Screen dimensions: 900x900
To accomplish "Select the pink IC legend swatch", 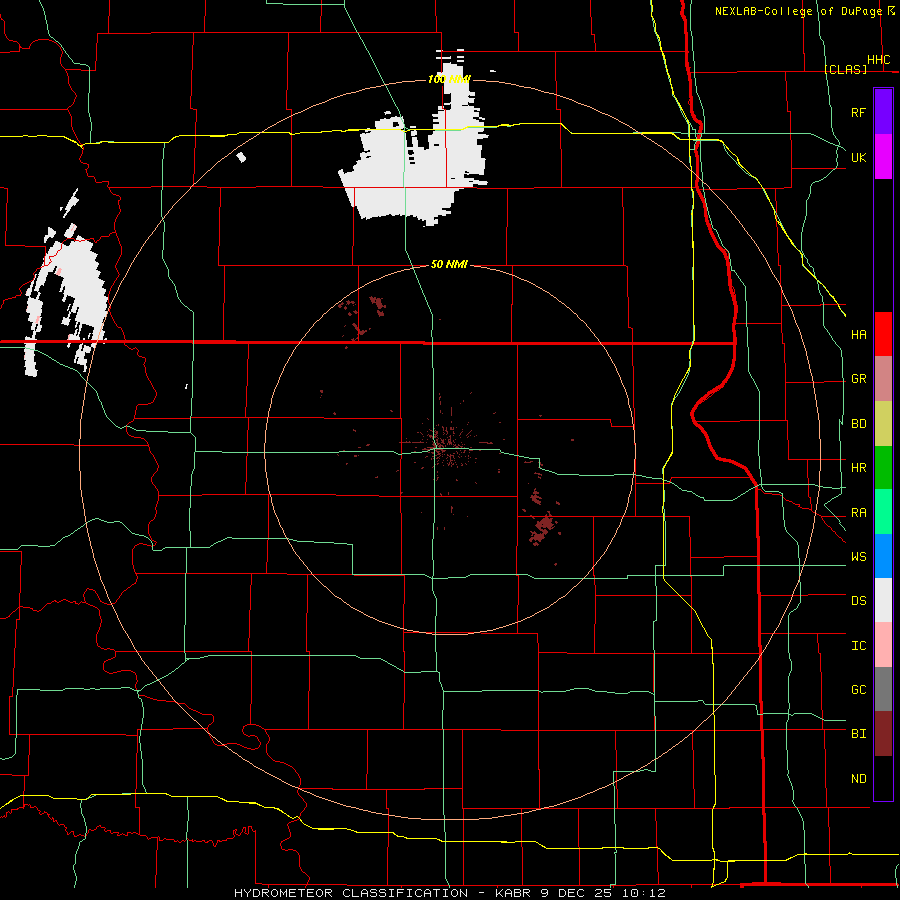I will [883, 645].
